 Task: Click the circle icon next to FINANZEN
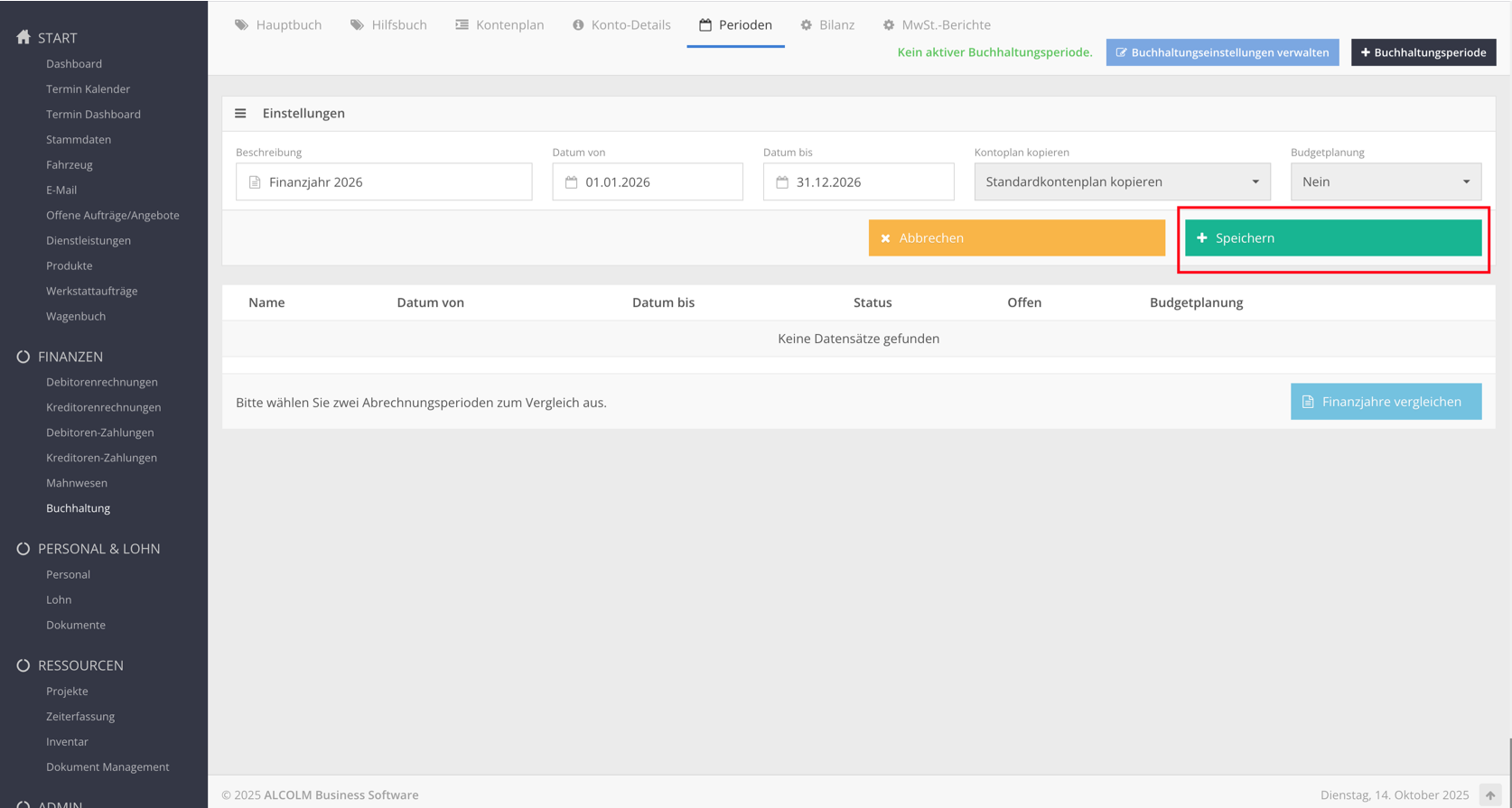click(x=23, y=357)
